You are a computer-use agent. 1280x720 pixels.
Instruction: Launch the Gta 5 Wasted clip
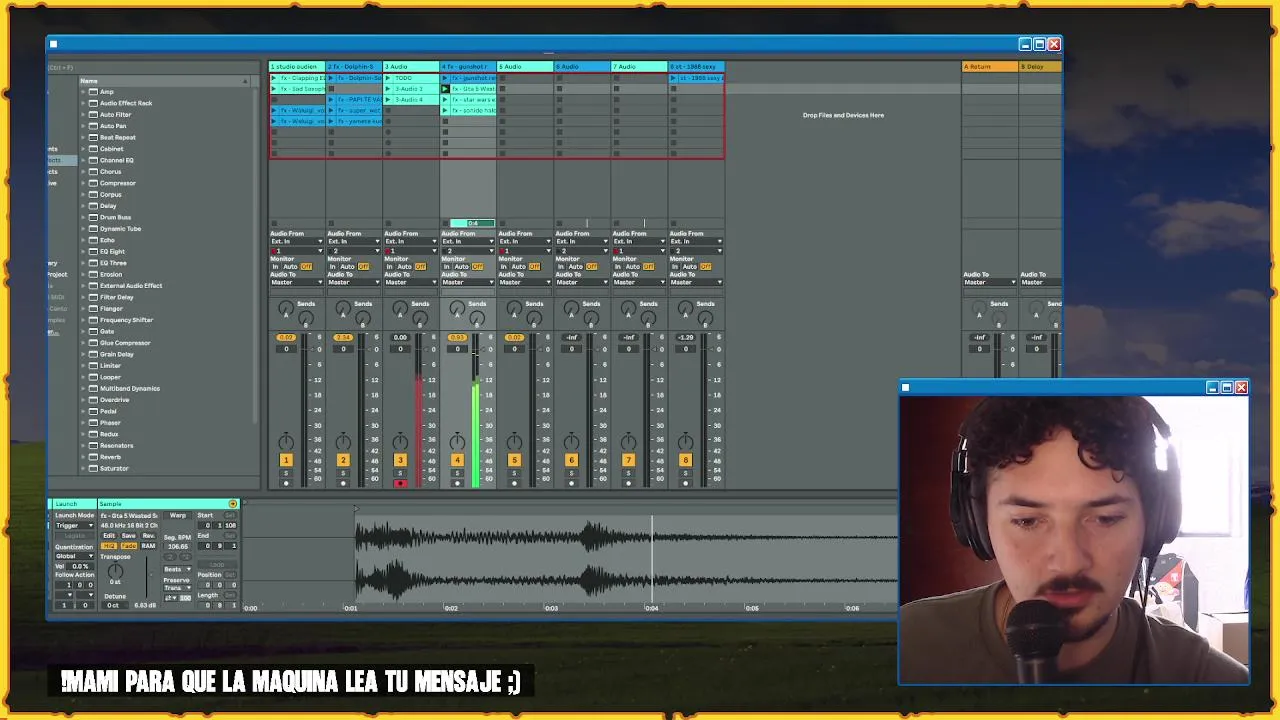445,89
